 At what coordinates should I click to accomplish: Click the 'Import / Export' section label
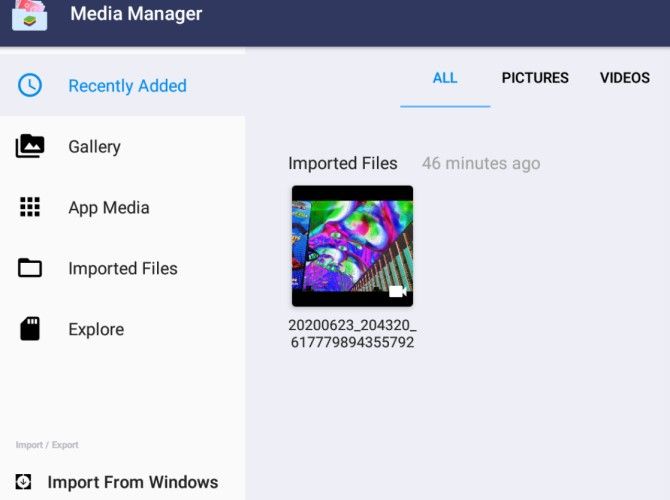[47, 445]
